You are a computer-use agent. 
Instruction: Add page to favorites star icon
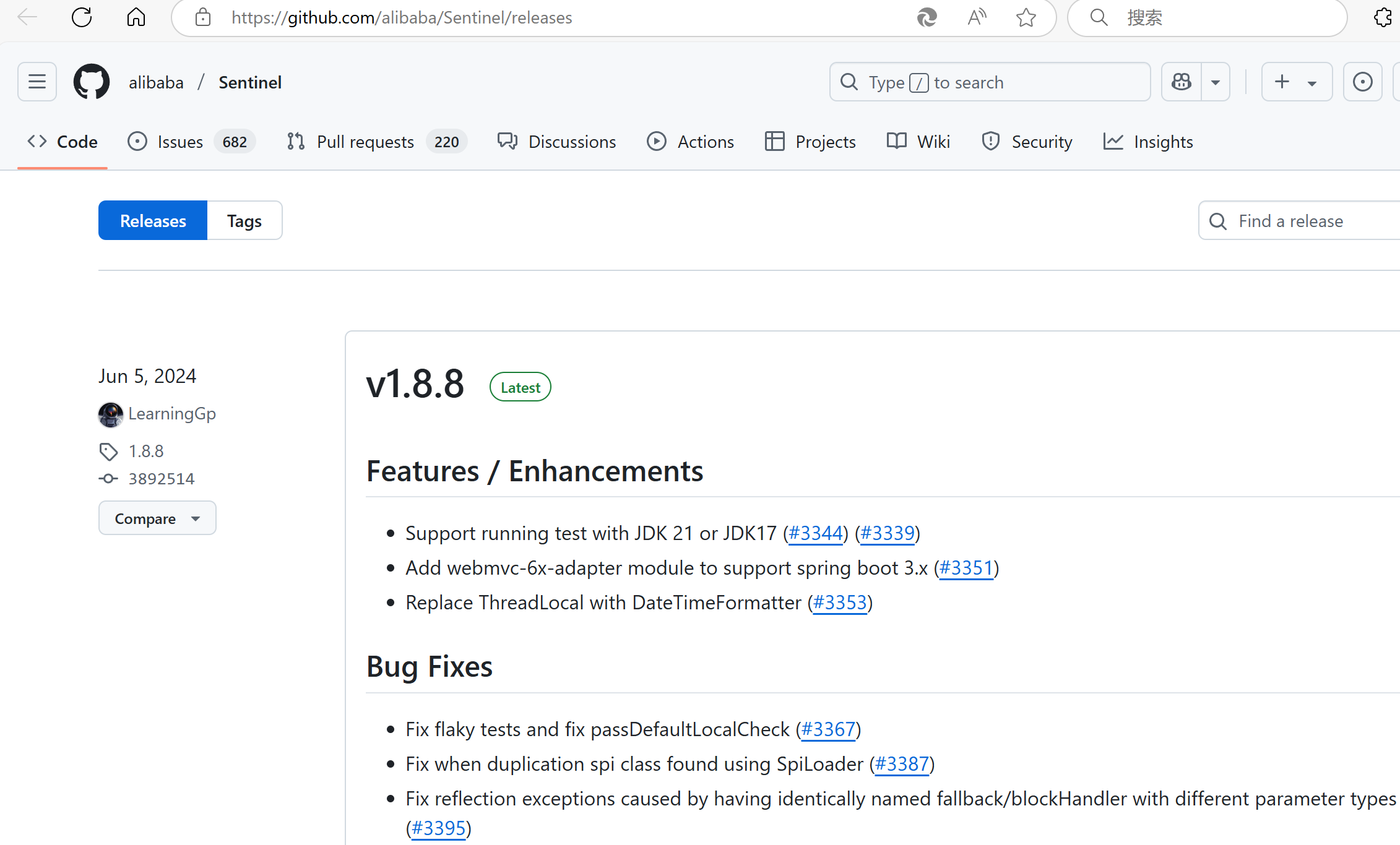pyautogui.click(x=1026, y=17)
